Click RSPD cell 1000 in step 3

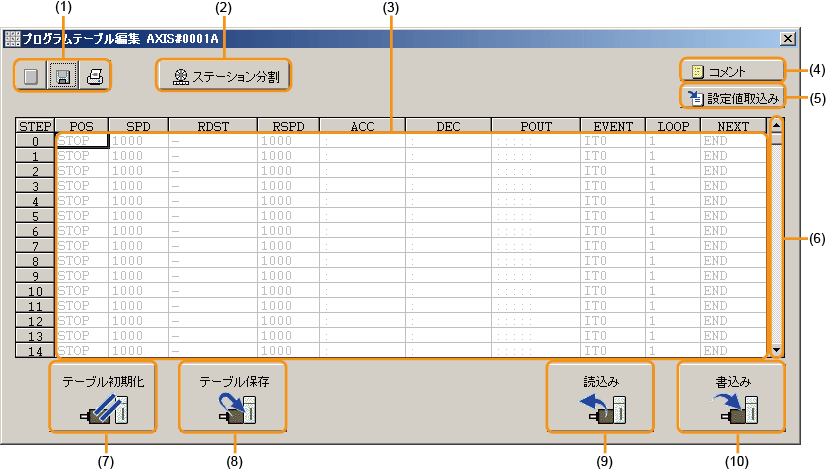click(x=289, y=186)
